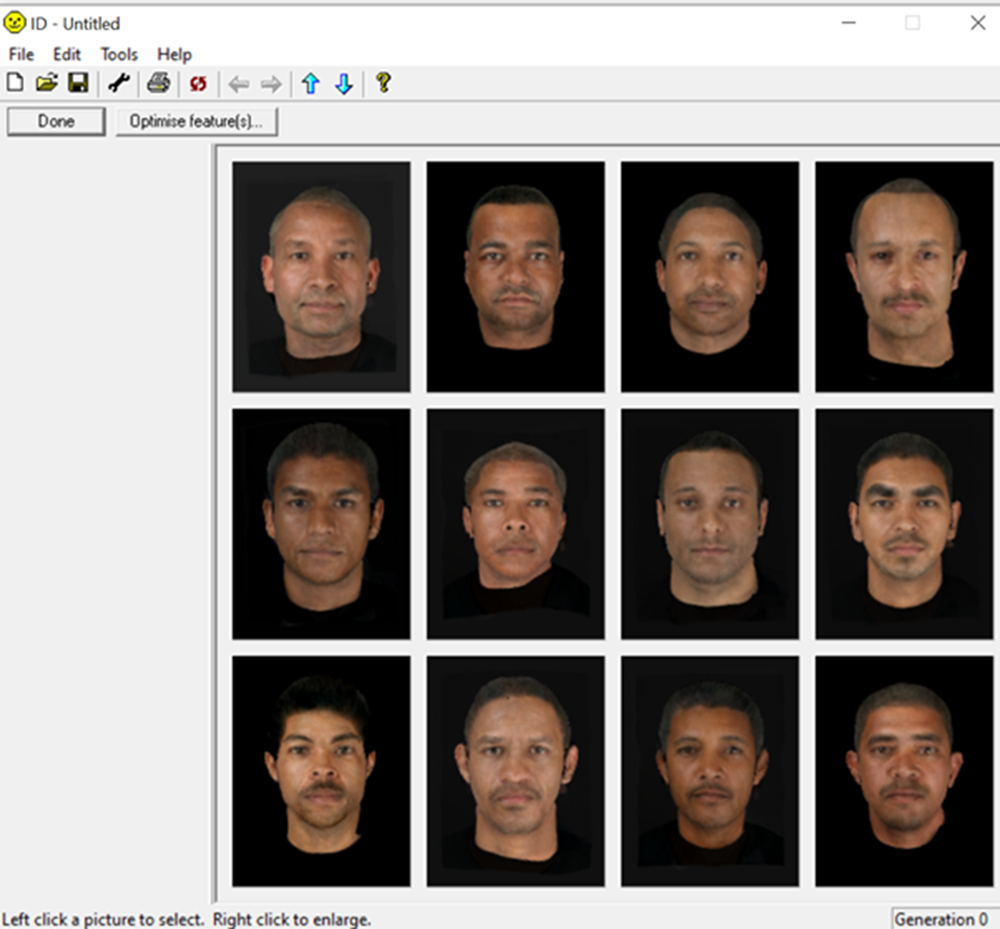Click the blue up arrow icon

coord(311,82)
